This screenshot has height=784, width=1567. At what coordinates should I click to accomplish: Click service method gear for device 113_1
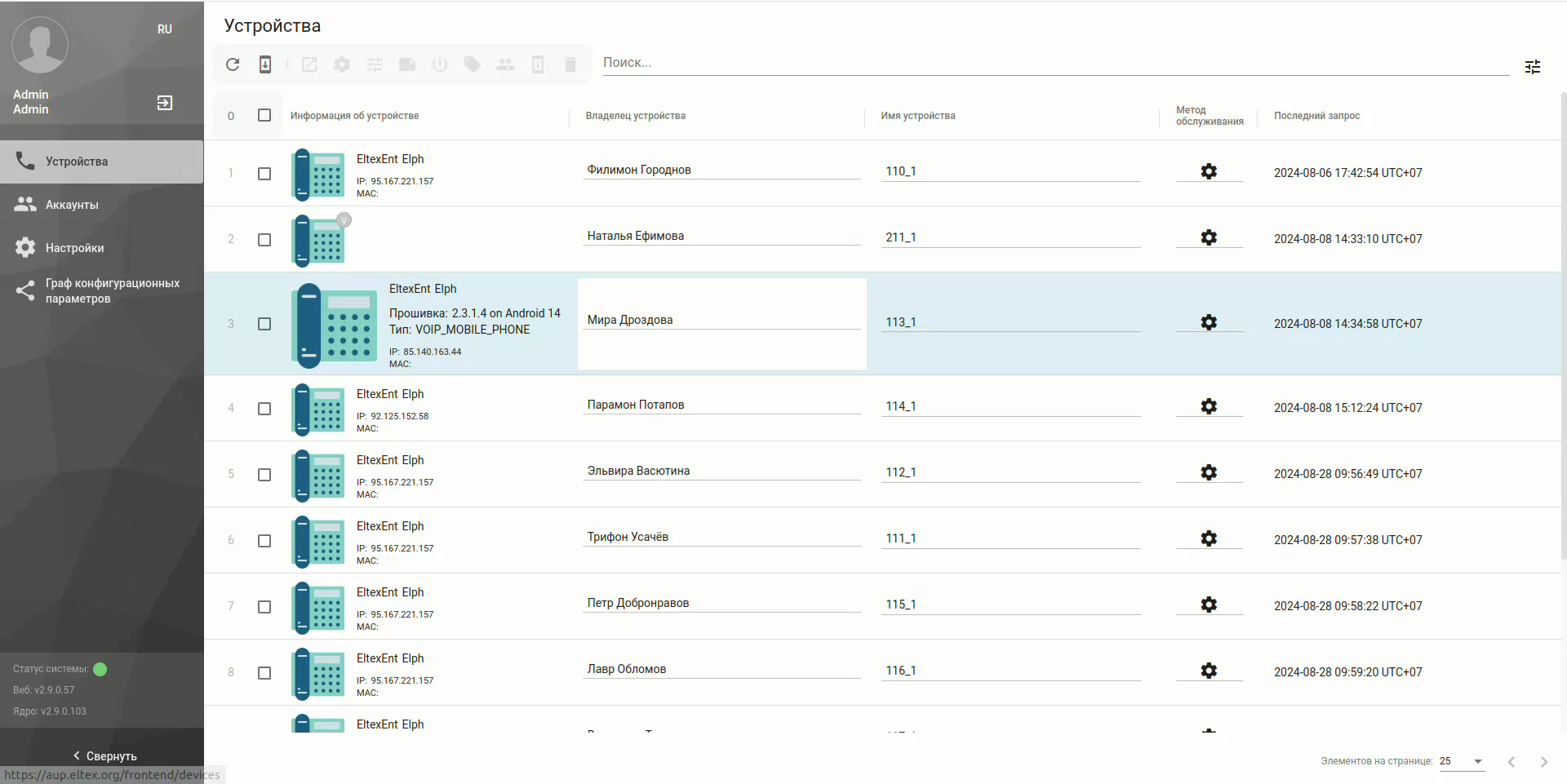tap(1208, 322)
